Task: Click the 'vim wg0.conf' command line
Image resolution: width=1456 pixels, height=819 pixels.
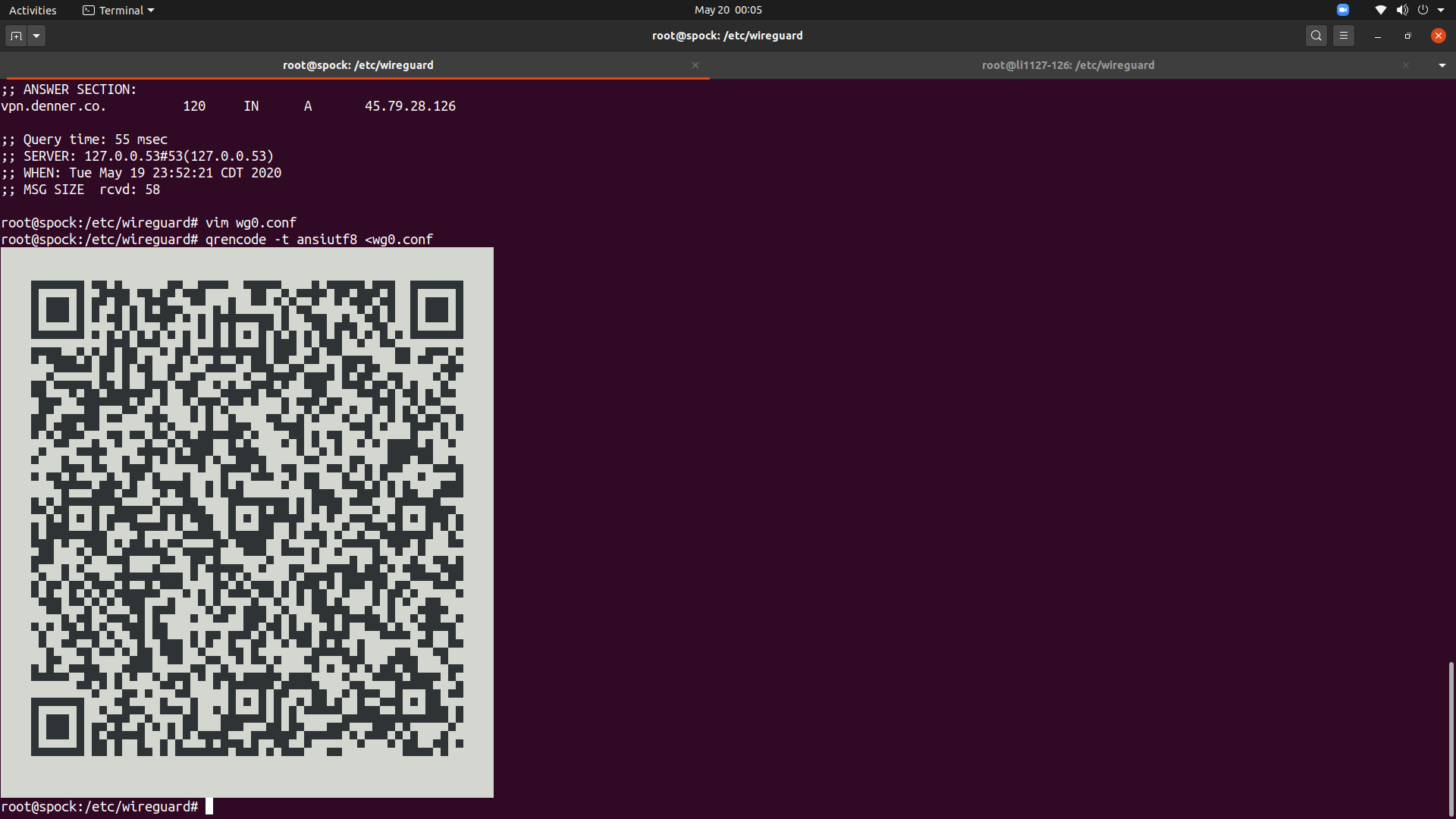Action: click(149, 223)
